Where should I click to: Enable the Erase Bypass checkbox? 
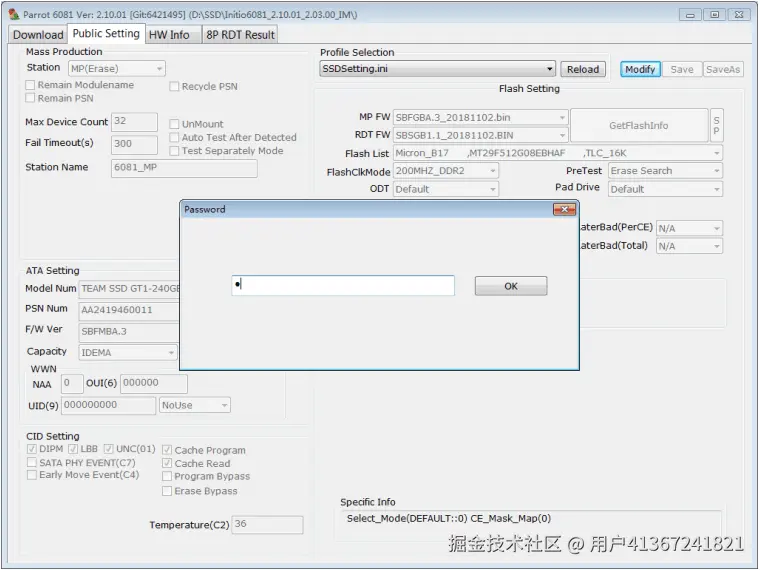tap(167, 491)
